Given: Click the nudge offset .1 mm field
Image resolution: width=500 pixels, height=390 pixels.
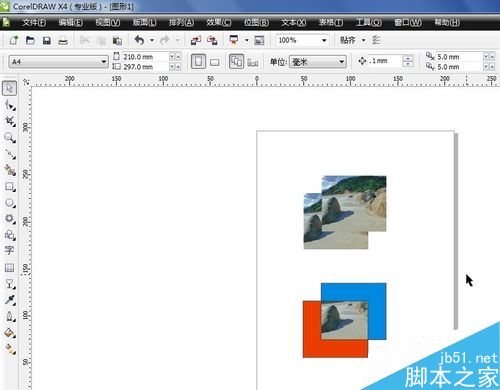Looking at the screenshot, I should tap(384, 61).
